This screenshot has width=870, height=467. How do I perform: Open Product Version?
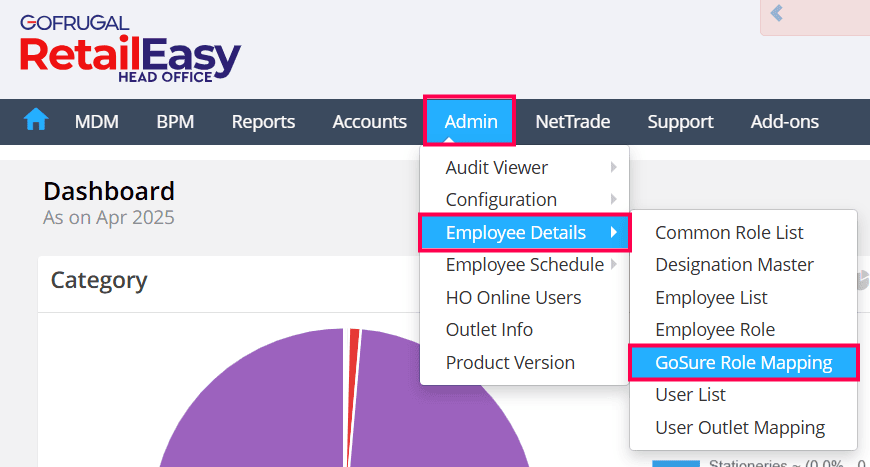(510, 362)
